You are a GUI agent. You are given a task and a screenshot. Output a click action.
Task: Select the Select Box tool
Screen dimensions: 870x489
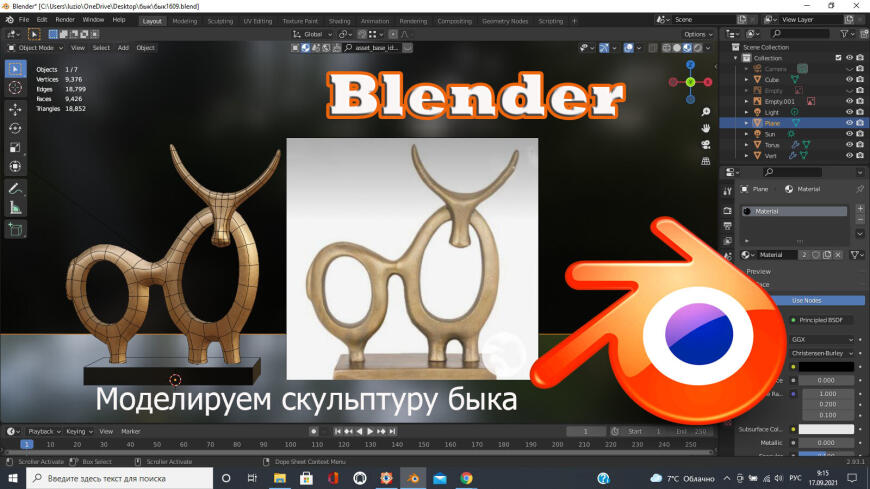(15, 69)
